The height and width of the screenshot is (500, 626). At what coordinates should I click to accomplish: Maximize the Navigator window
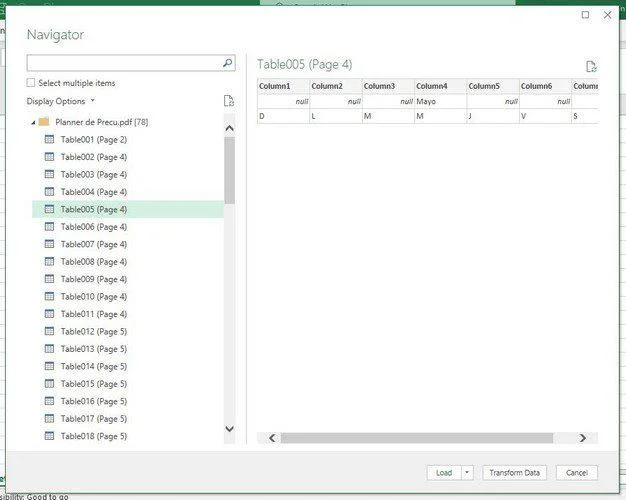tap(585, 15)
